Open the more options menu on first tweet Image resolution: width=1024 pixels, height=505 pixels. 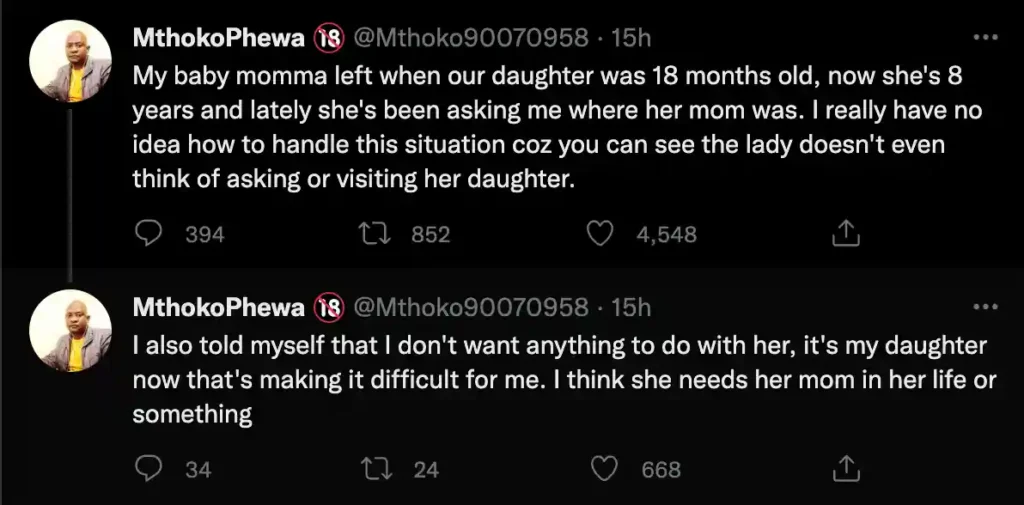[985, 38]
